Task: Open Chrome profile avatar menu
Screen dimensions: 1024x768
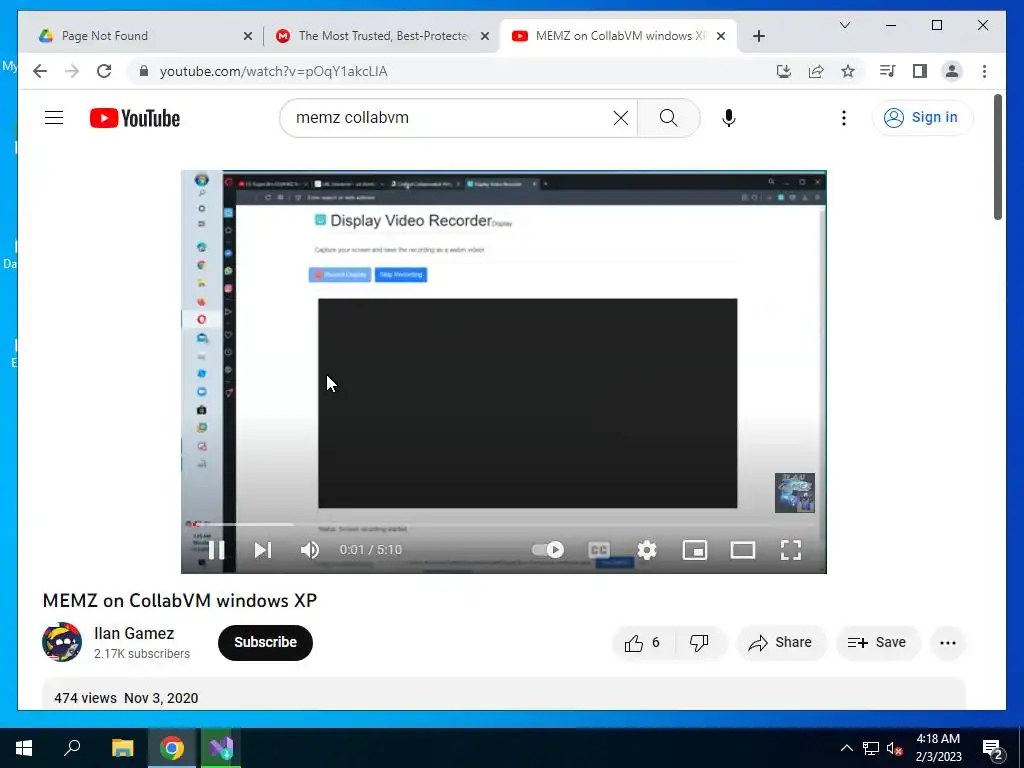Action: (x=952, y=71)
